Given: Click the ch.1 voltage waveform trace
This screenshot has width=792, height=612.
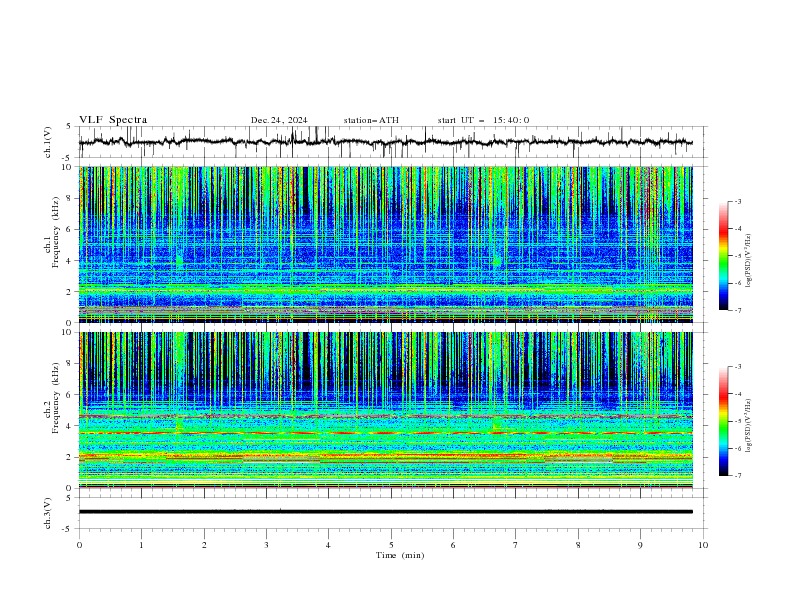Looking at the screenshot, I should (385, 142).
